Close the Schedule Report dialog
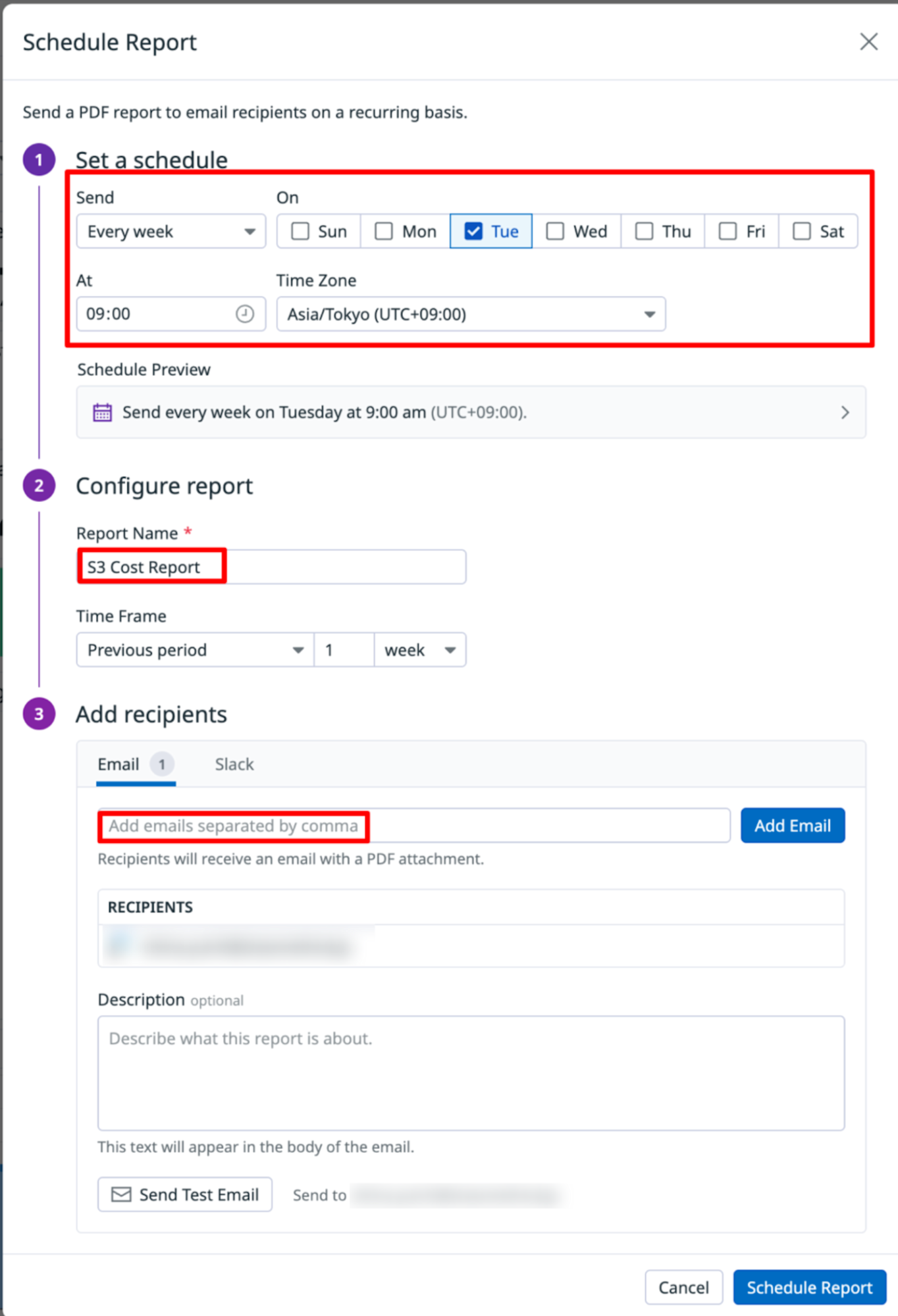Viewport: 898px width, 1316px height. coord(868,41)
